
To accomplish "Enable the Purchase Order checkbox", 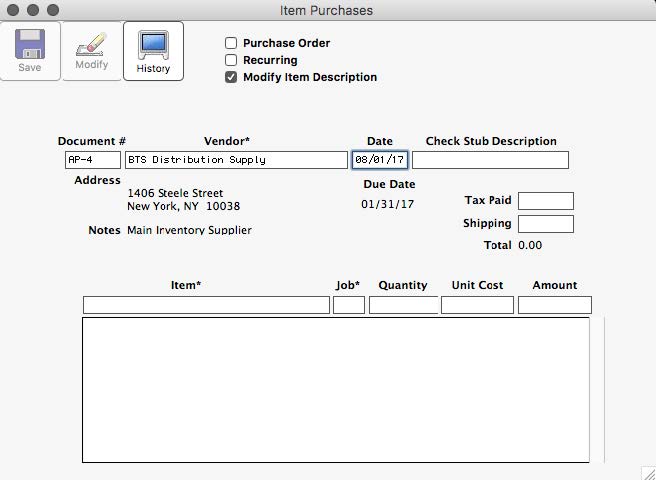I will click(231, 44).
